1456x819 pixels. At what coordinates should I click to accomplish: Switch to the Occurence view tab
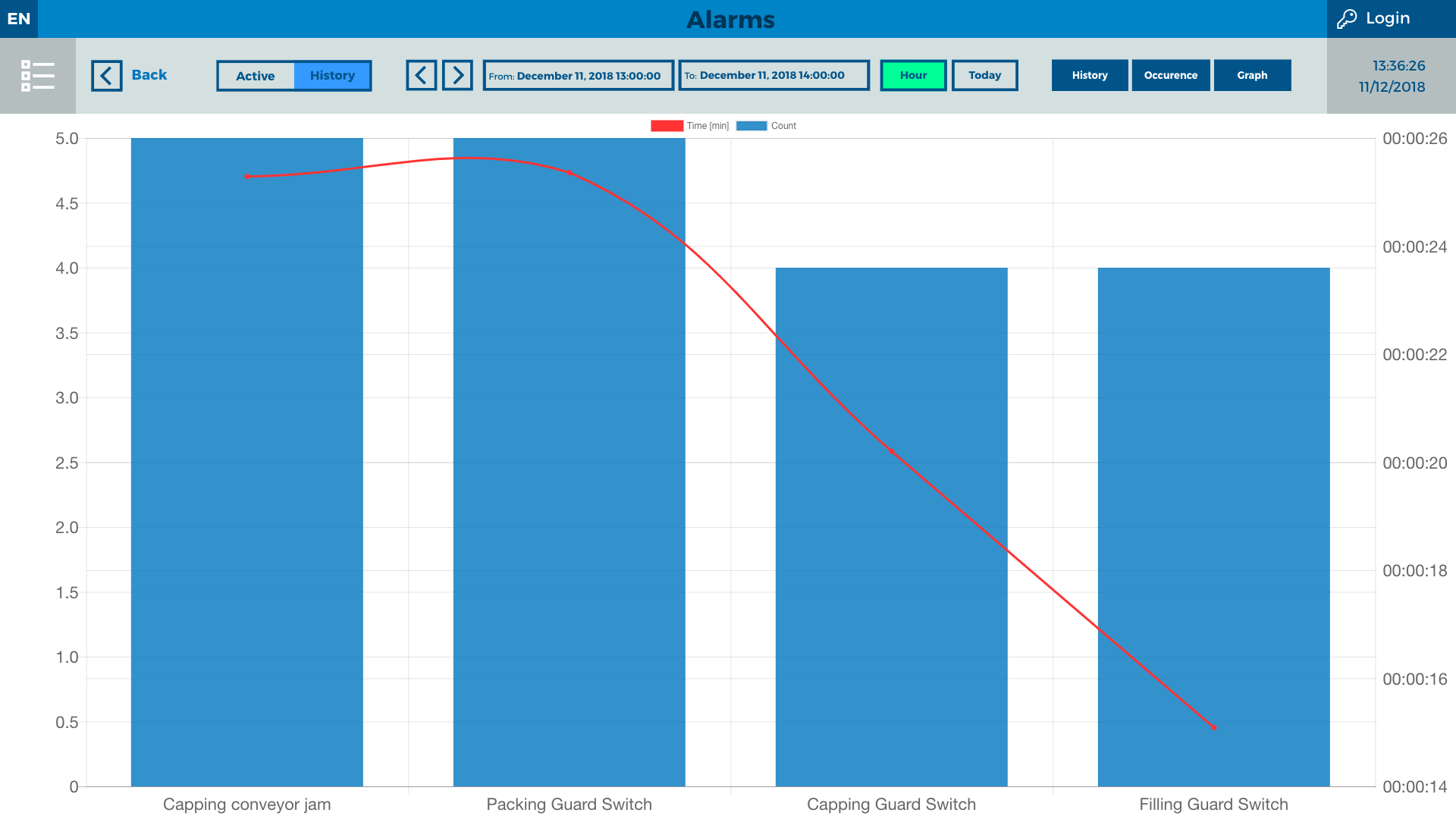tap(1171, 75)
